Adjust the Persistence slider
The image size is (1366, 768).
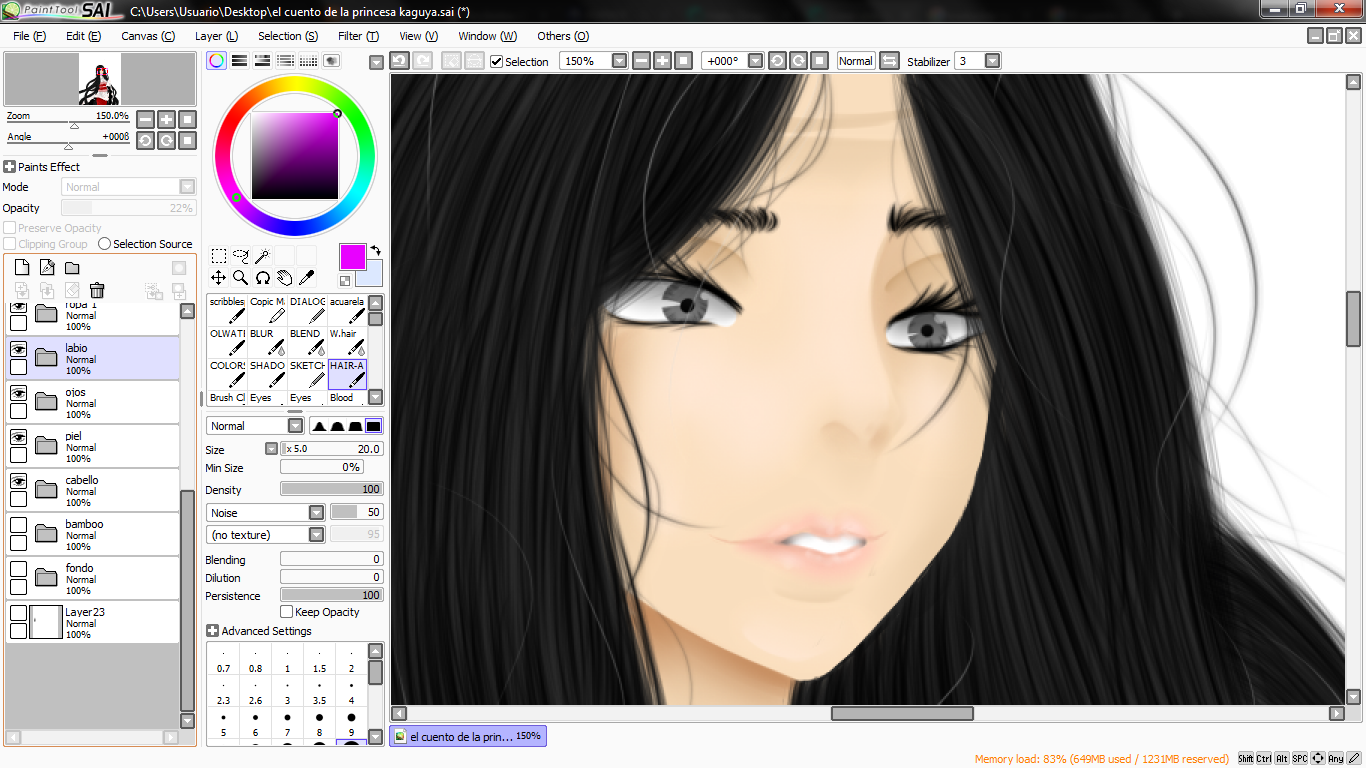click(x=331, y=595)
